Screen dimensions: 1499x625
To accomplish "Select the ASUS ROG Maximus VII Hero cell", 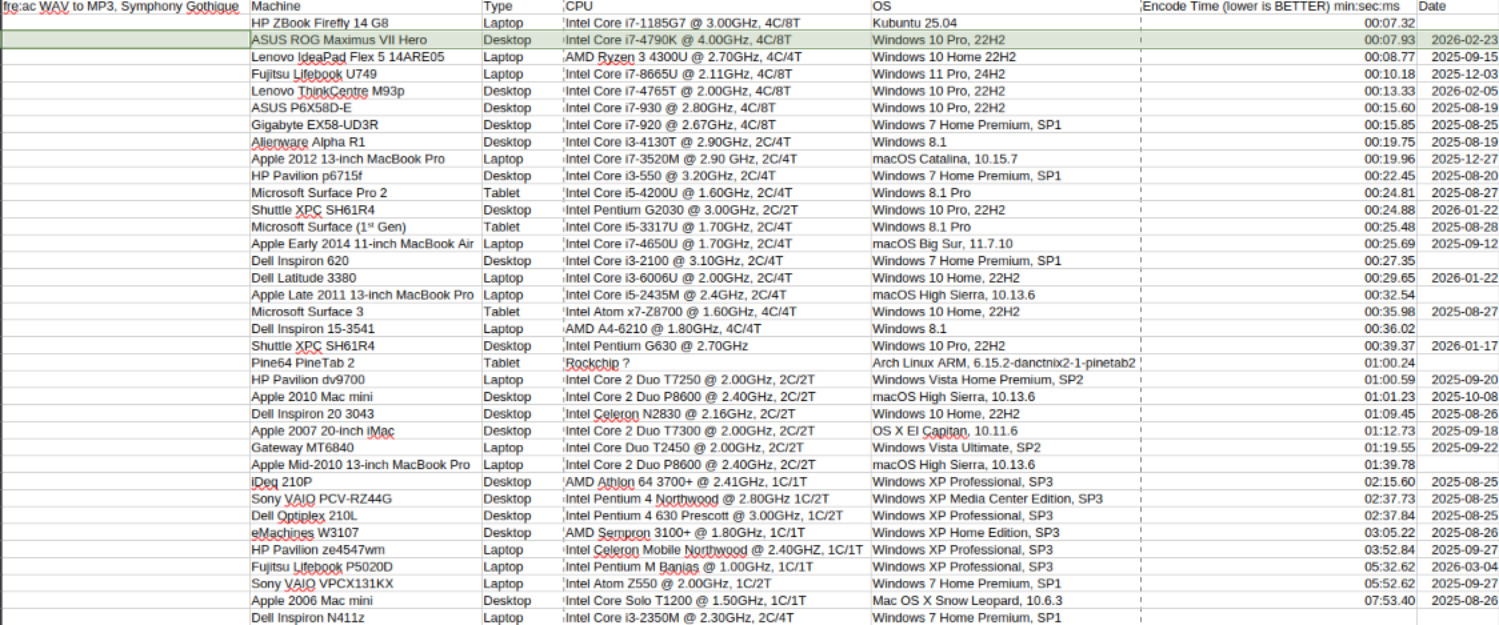I will tap(338, 40).
